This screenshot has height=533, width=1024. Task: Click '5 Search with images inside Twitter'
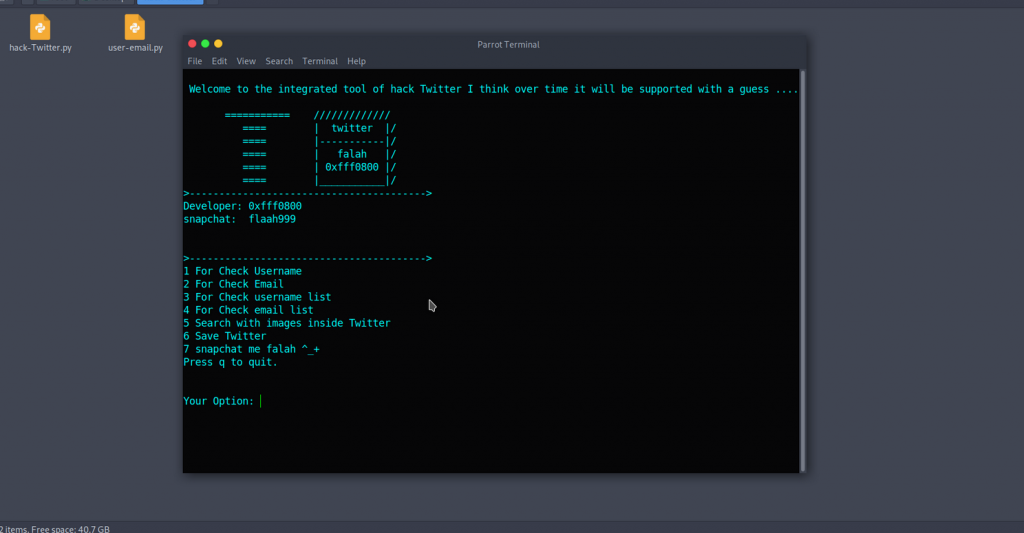(287, 323)
